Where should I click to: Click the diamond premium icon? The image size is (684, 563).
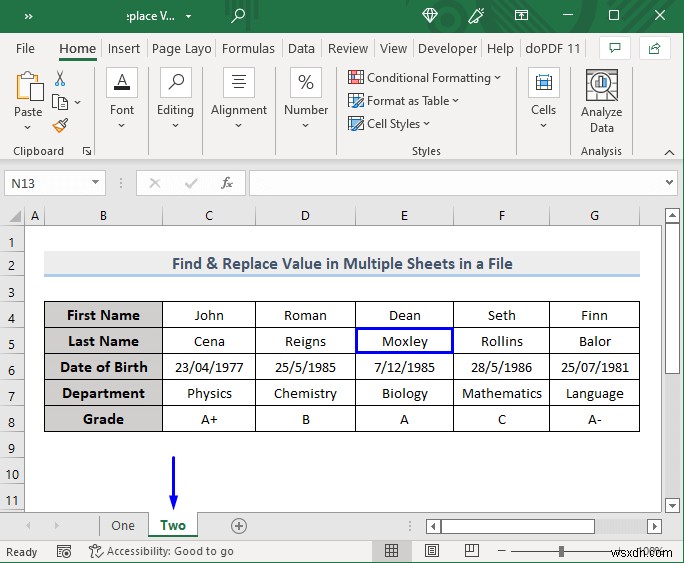point(430,16)
